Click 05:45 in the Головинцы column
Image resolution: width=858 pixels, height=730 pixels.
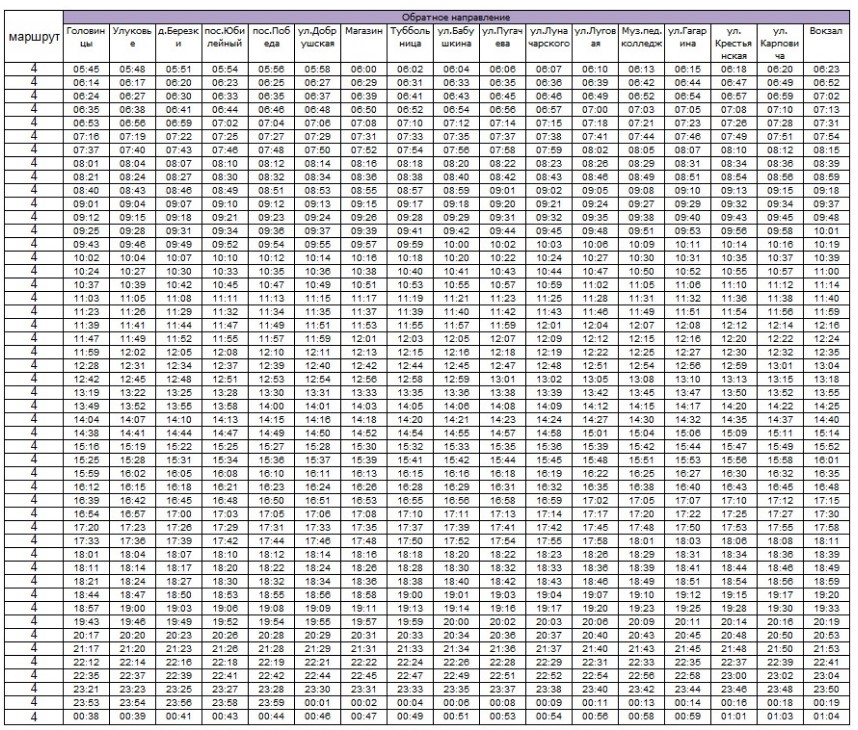pos(86,69)
